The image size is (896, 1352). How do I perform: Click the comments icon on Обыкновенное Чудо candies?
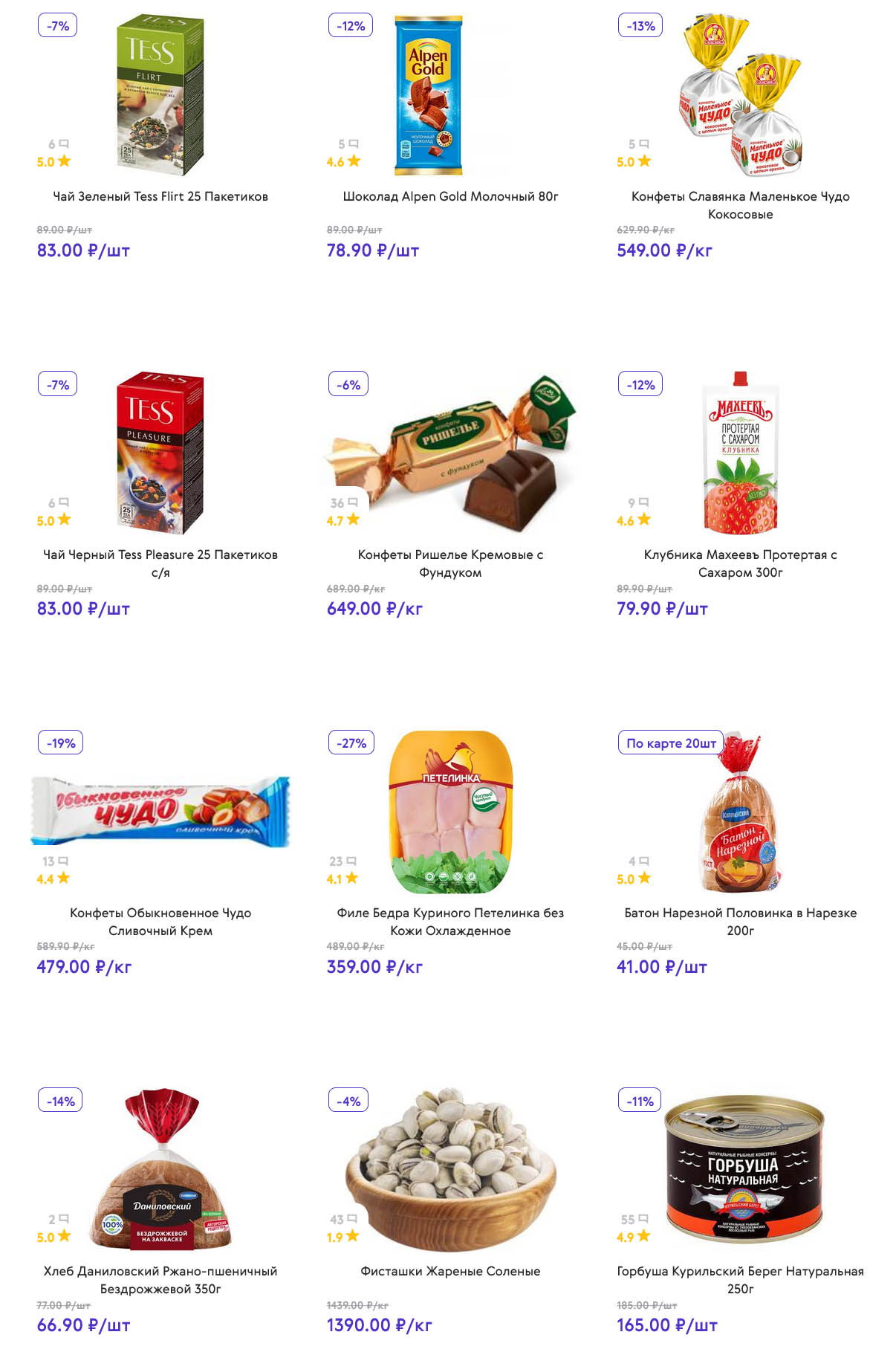pyautogui.click(x=63, y=861)
